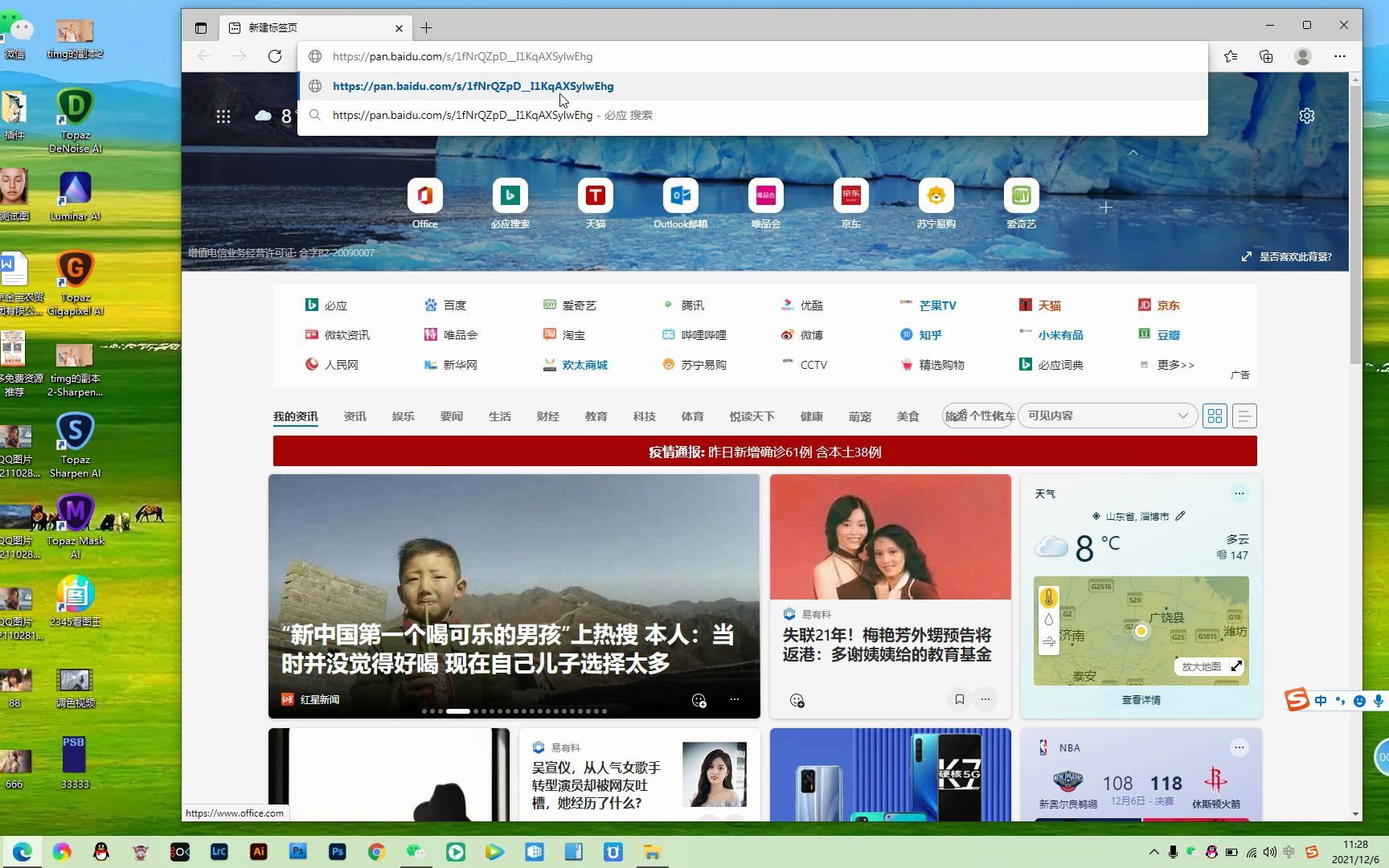The height and width of the screenshot is (868, 1389).
Task: Open the NBA card more options
Action: pos(1239,747)
